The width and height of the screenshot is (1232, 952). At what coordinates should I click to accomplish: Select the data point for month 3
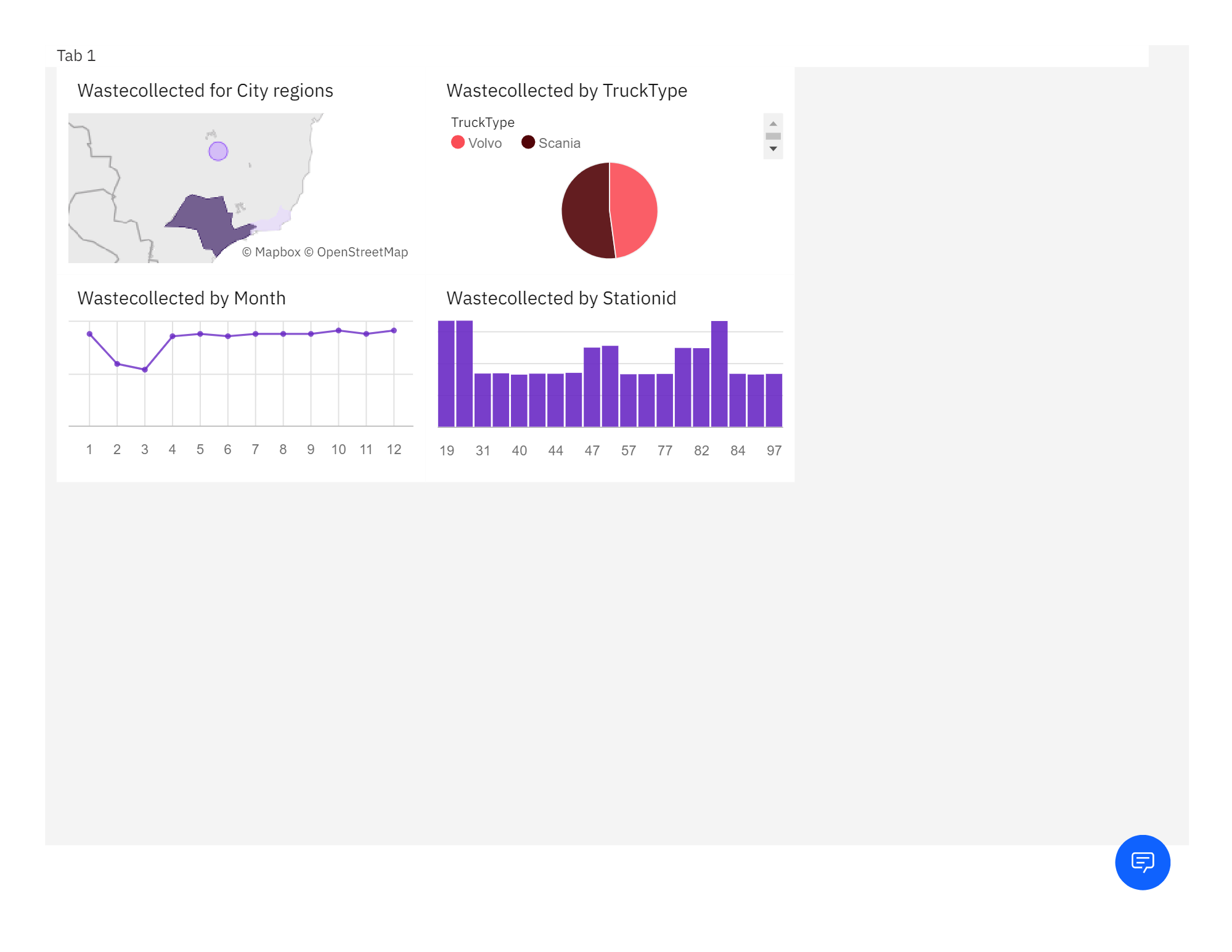[x=144, y=370]
